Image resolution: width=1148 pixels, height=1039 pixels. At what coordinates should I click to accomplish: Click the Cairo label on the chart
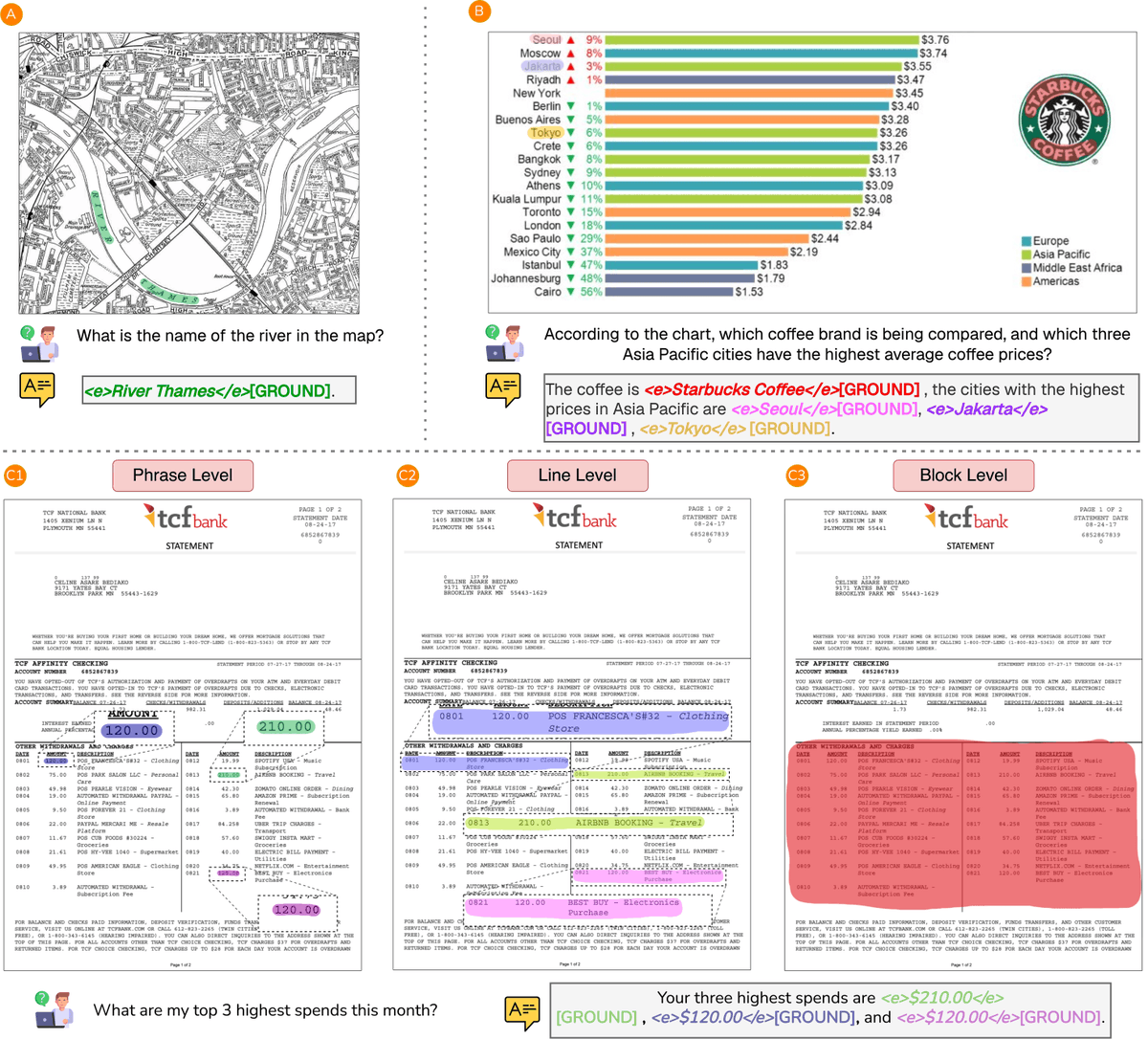click(x=547, y=292)
